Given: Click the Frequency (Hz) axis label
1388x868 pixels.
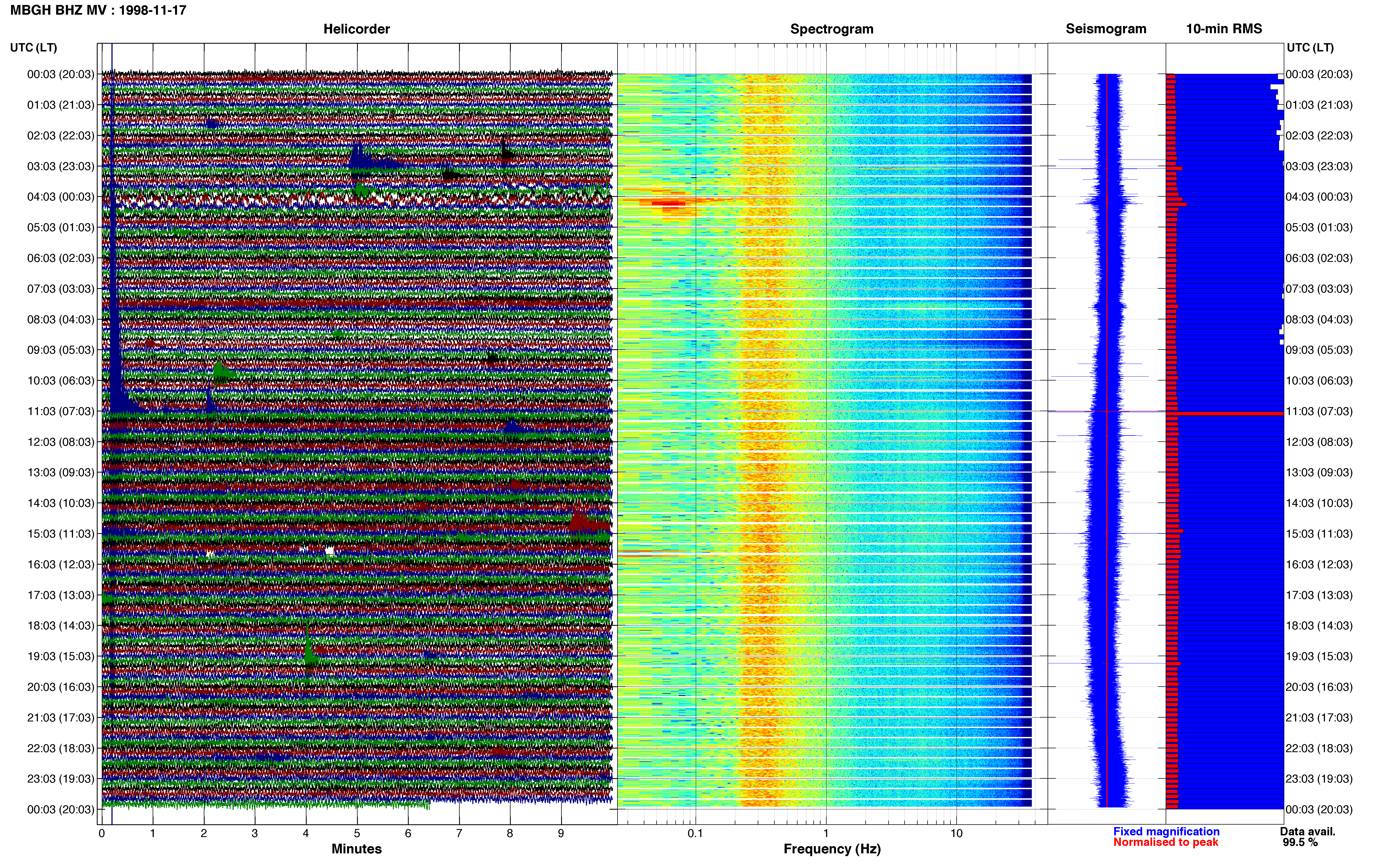Looking at the screenshot, I should 832,849.
